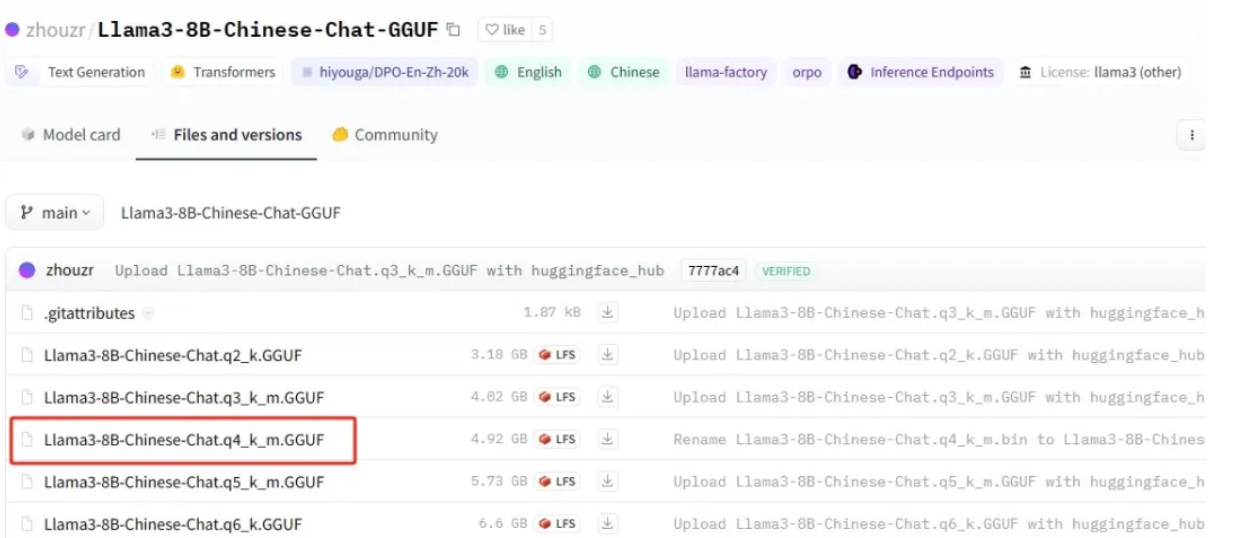Select the Chinese language tag

coord(624,72)
